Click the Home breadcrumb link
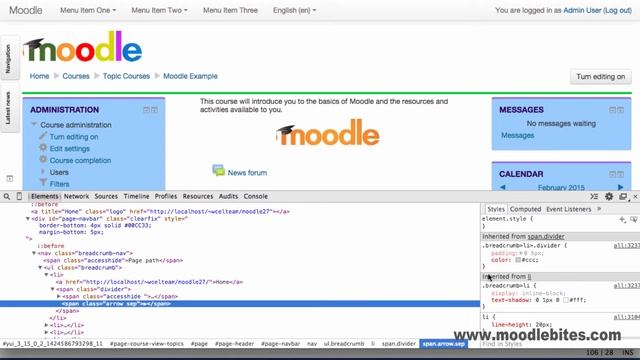Screen dimensions: 640x360 point(39,76)
